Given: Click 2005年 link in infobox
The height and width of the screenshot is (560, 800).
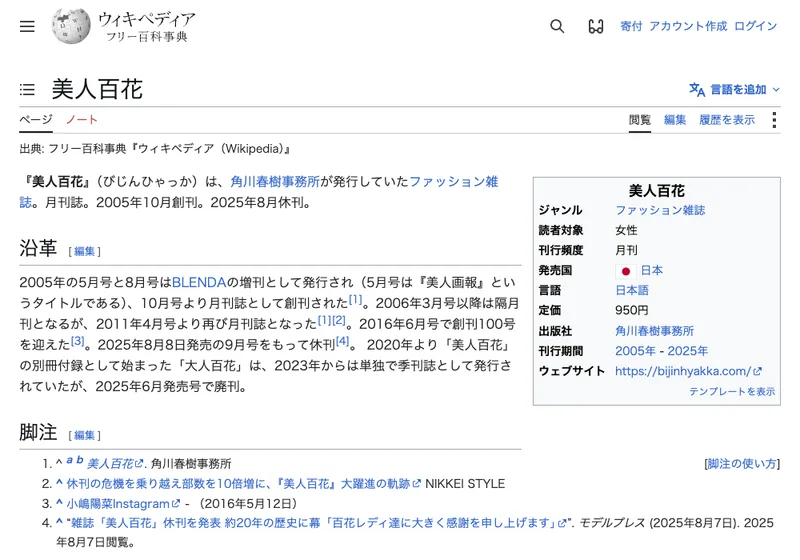Looking at the screenshot, I should coord(635,351).
